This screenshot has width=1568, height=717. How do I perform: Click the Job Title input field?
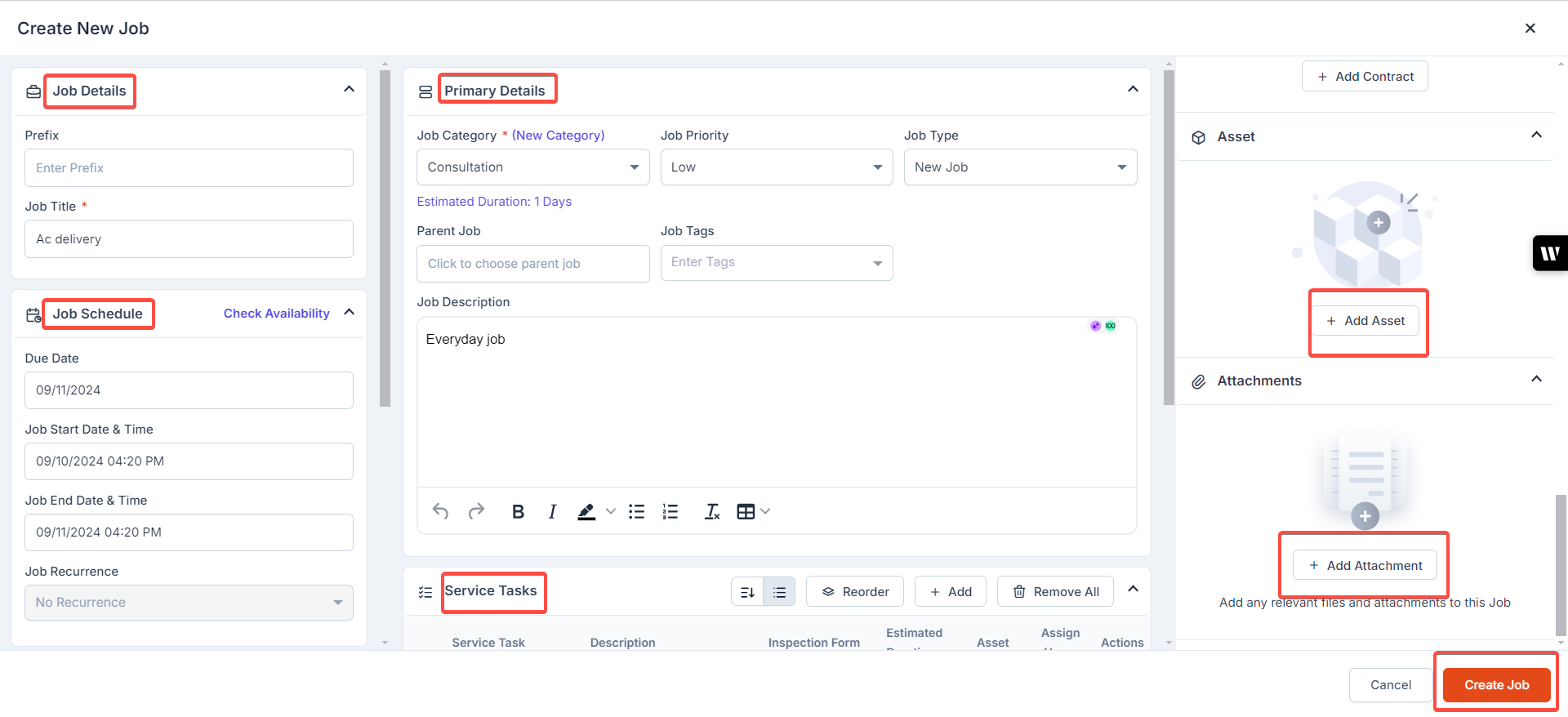(x=189, y=239)
